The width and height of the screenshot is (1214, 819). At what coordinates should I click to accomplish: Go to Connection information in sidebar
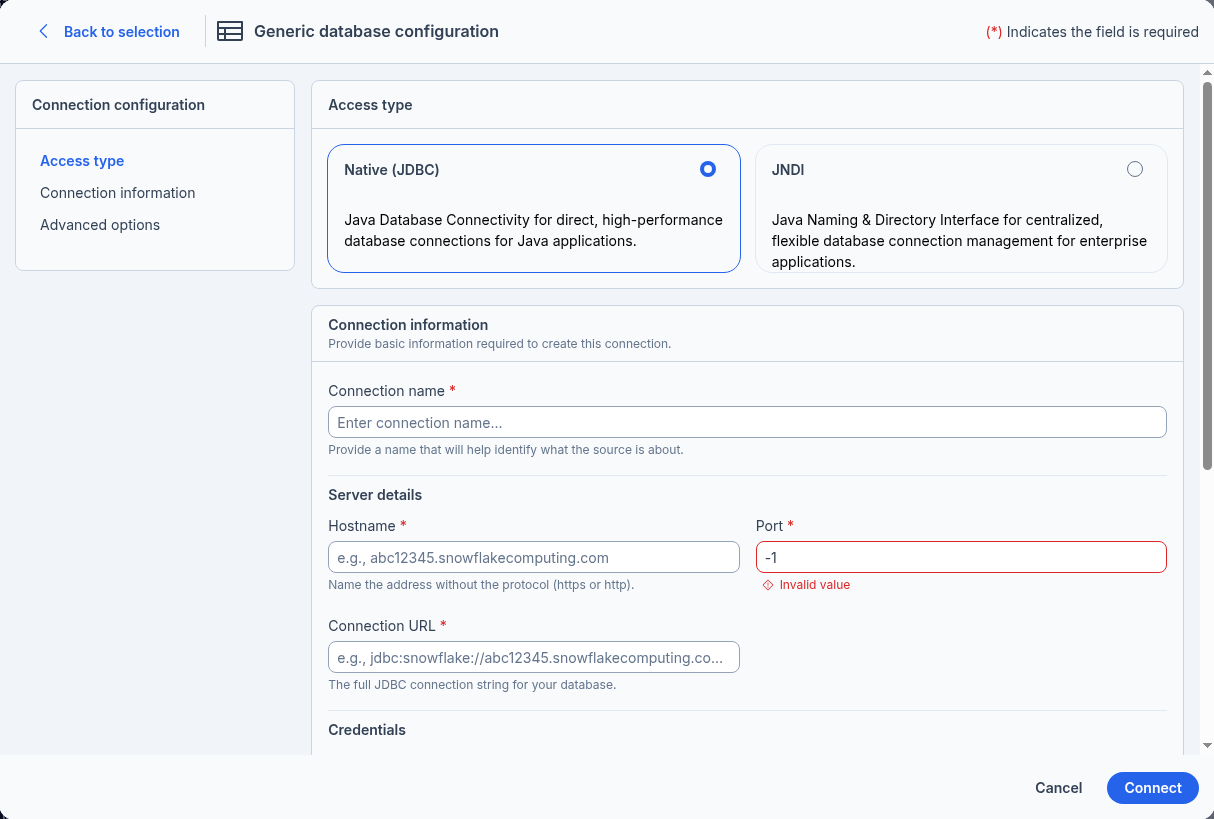coord(117,193)
